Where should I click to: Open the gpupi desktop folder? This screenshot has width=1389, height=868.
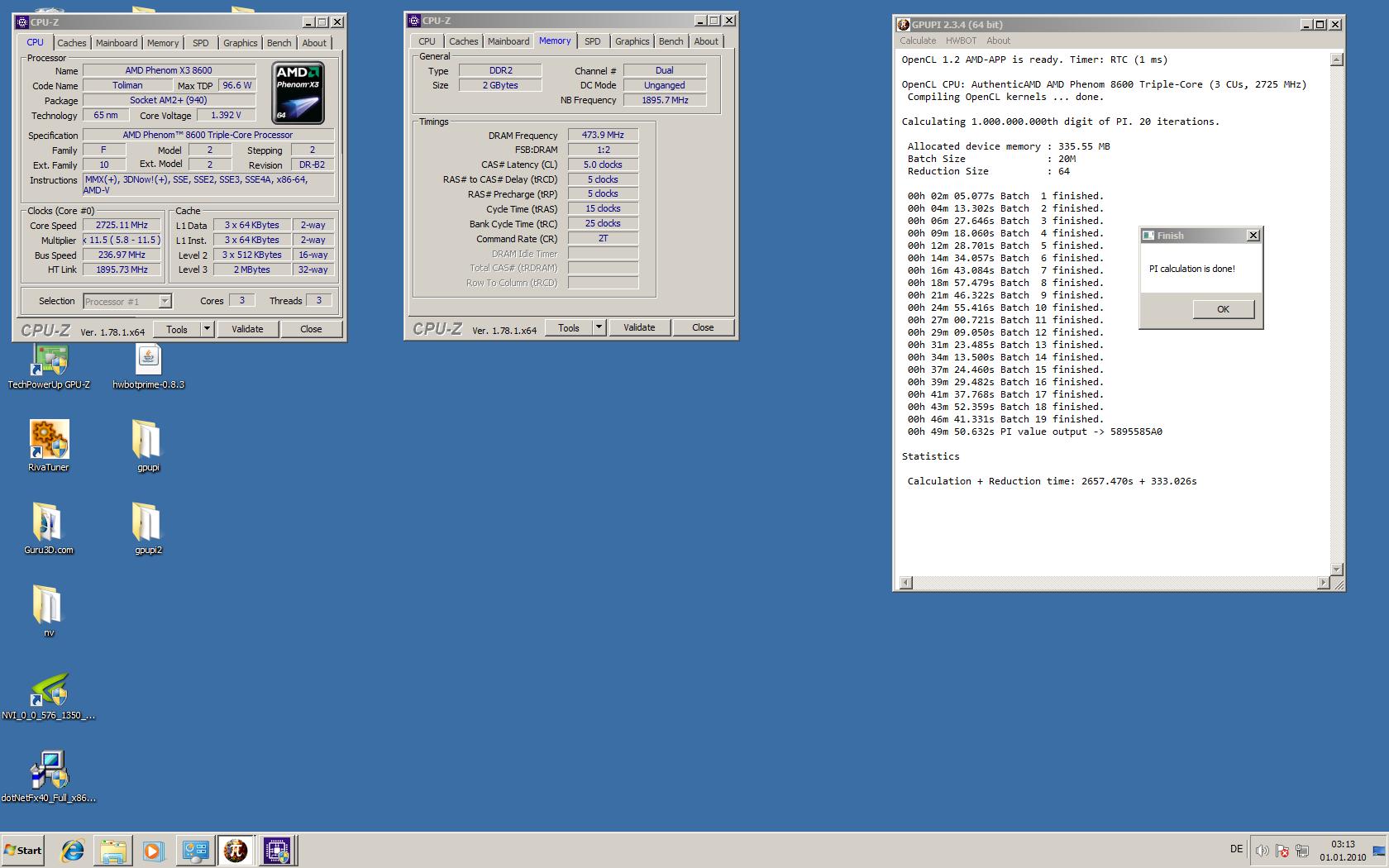tap(148, 446)
